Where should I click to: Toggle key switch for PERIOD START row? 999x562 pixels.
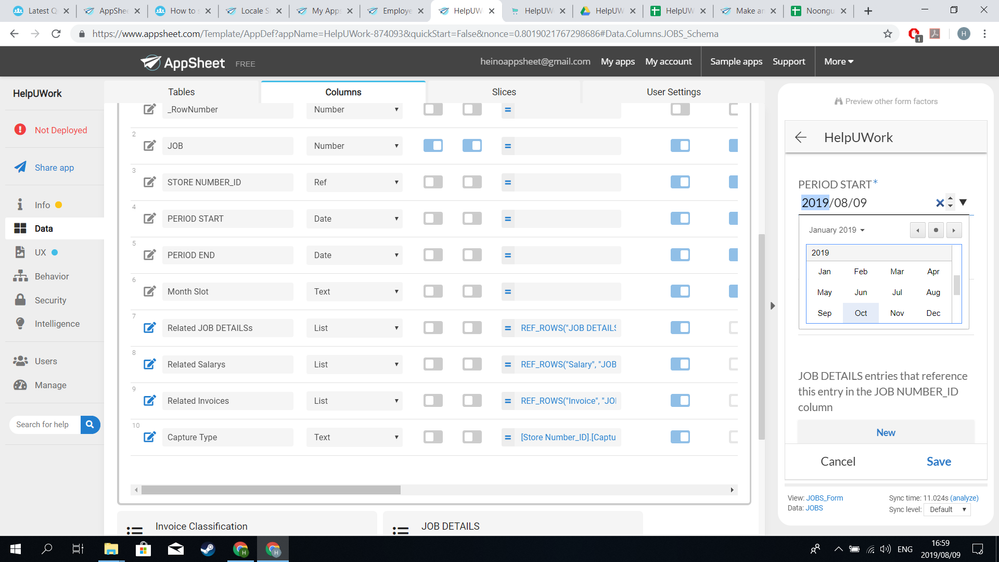click(x=433, y=219)
